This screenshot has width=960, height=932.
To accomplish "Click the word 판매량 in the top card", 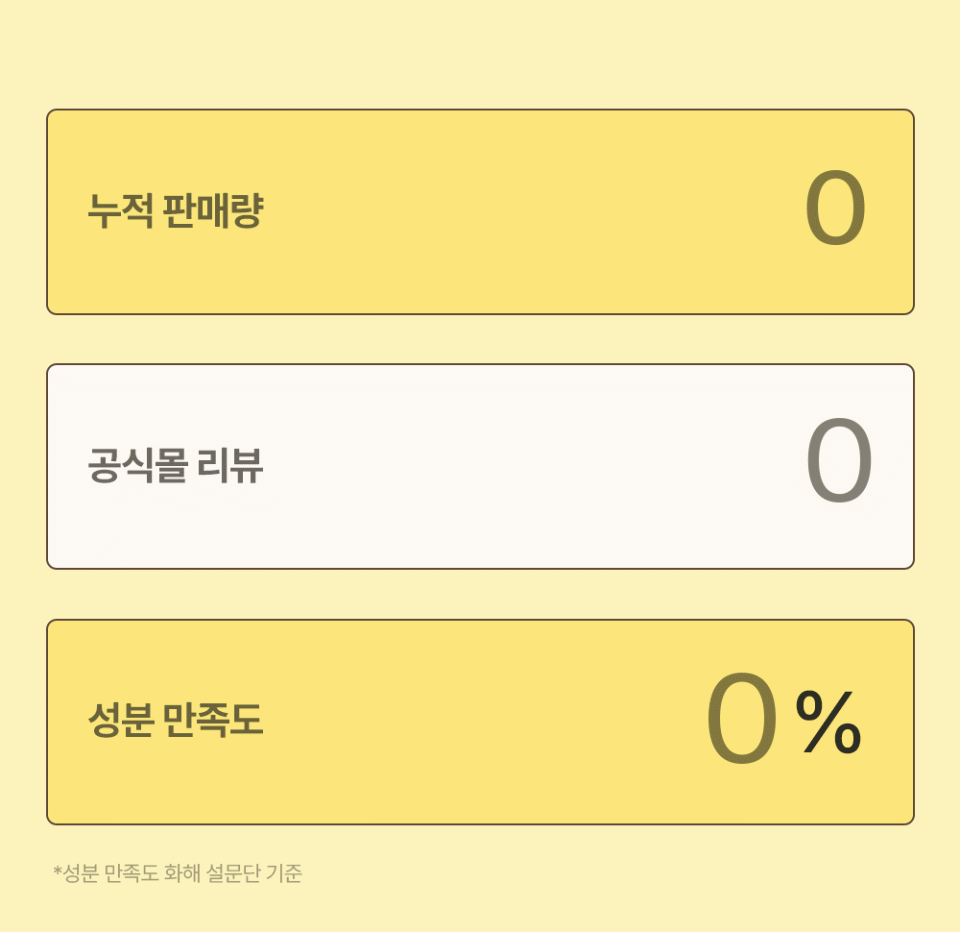I will [212, 212].
